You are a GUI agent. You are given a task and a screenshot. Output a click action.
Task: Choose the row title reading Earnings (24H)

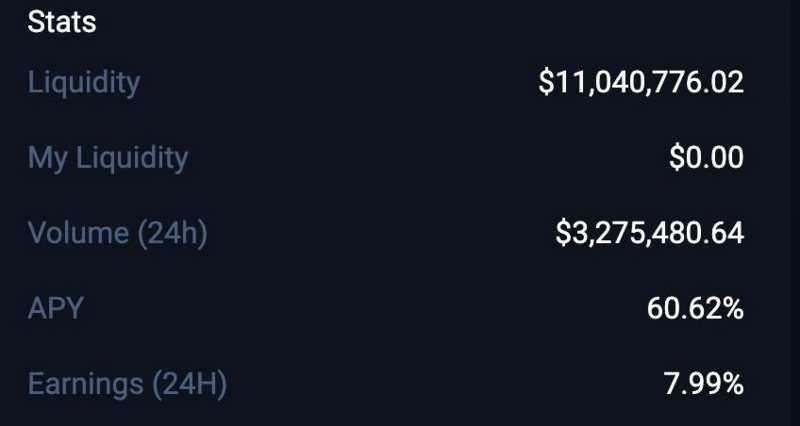click(127, 384)
